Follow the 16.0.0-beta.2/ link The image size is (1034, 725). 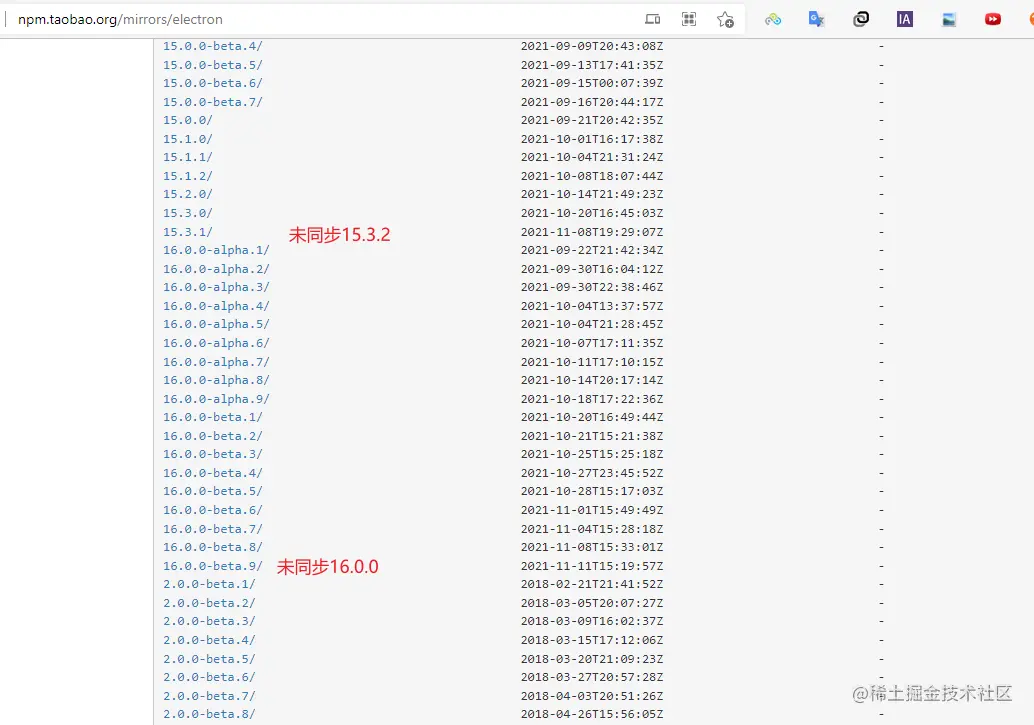[x=212, y=436]
